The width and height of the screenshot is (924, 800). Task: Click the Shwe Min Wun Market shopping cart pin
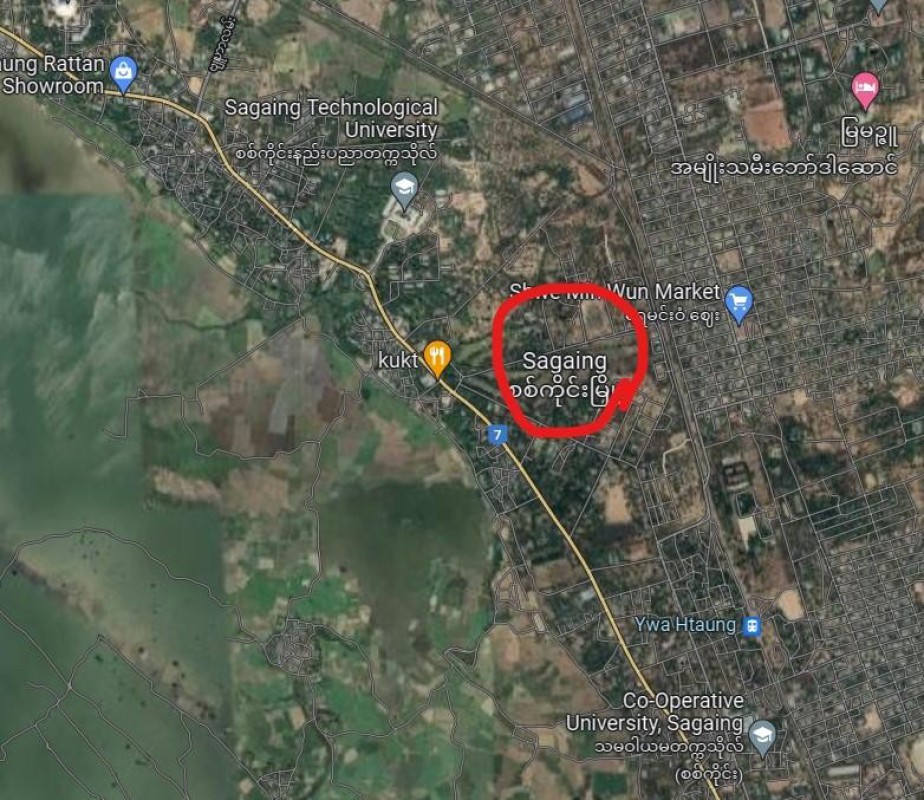[x=740, y=304]
